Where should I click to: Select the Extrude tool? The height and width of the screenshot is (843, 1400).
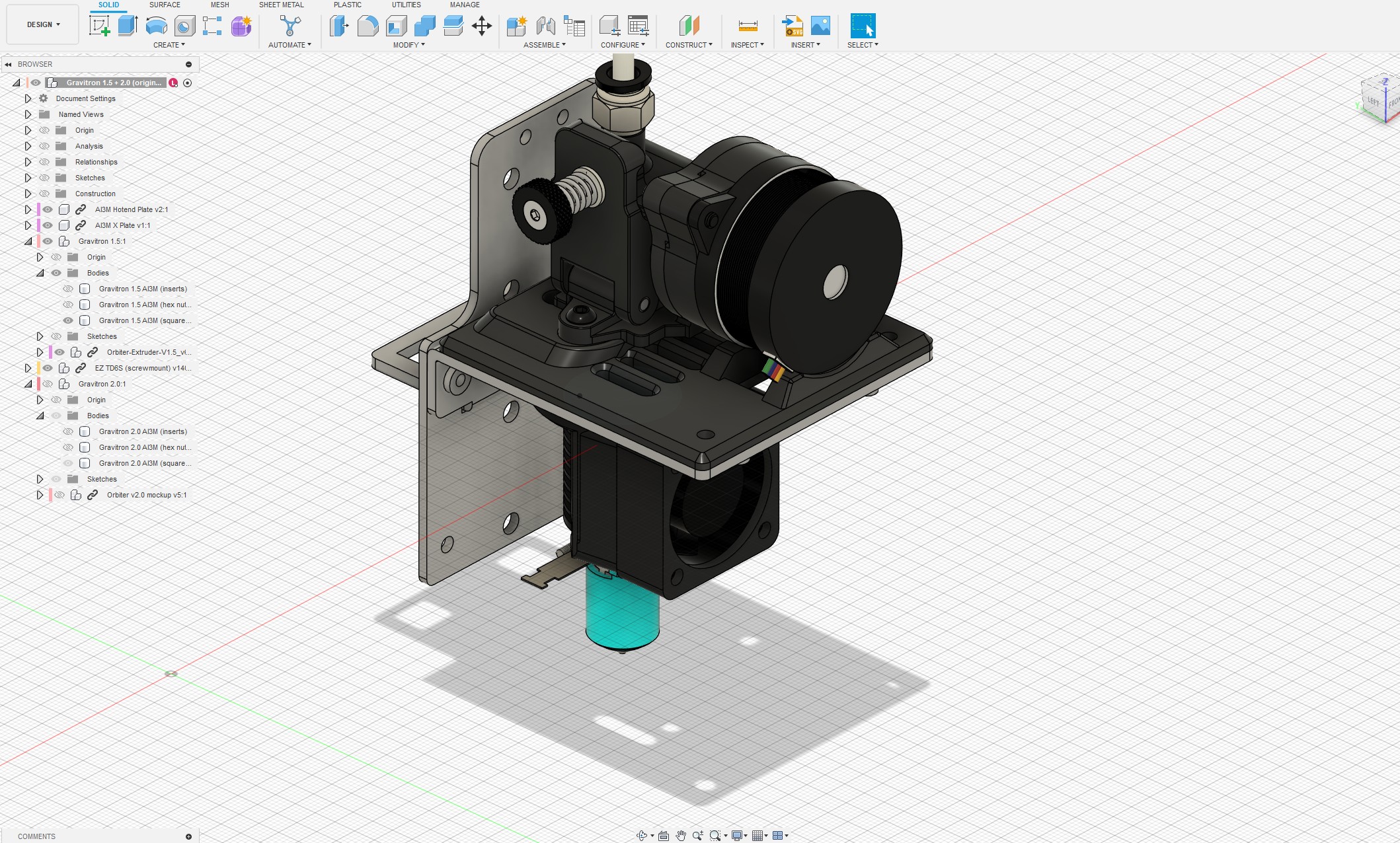click(128, 26)
